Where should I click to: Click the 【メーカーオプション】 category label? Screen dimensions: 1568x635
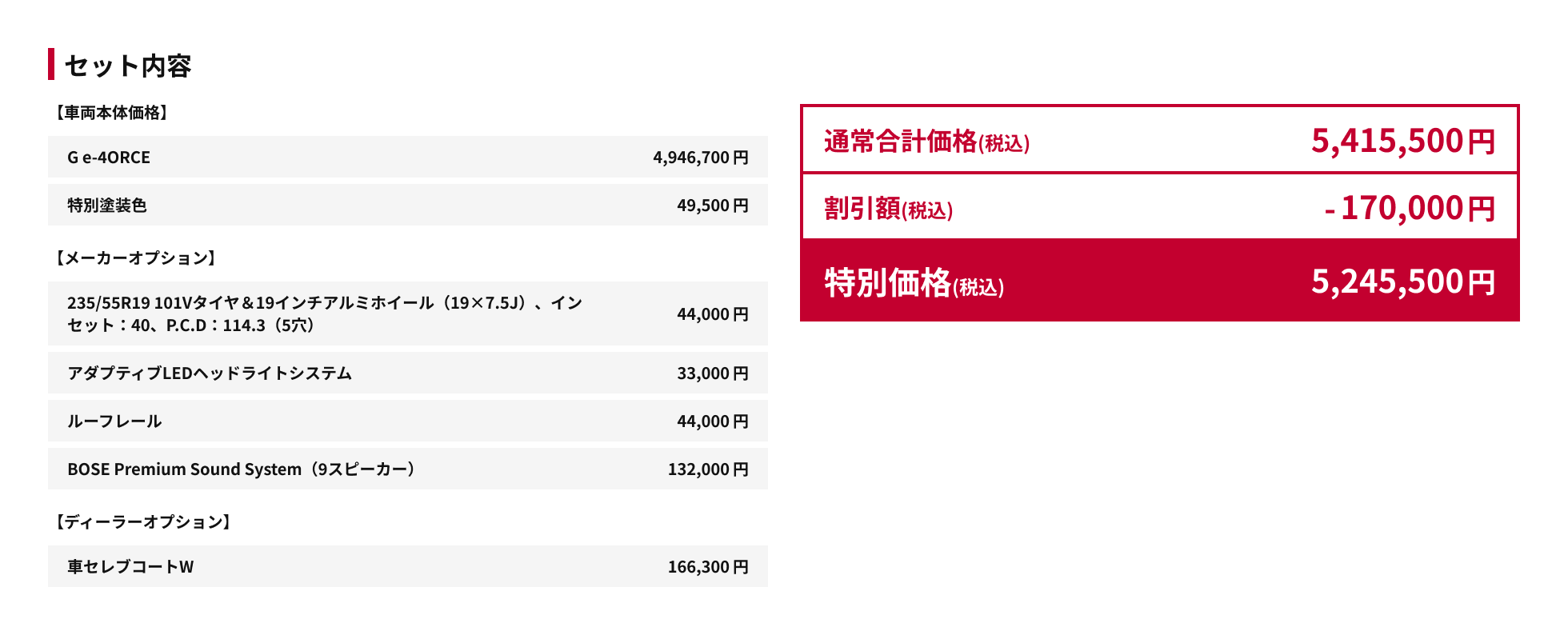coord(136,258)
